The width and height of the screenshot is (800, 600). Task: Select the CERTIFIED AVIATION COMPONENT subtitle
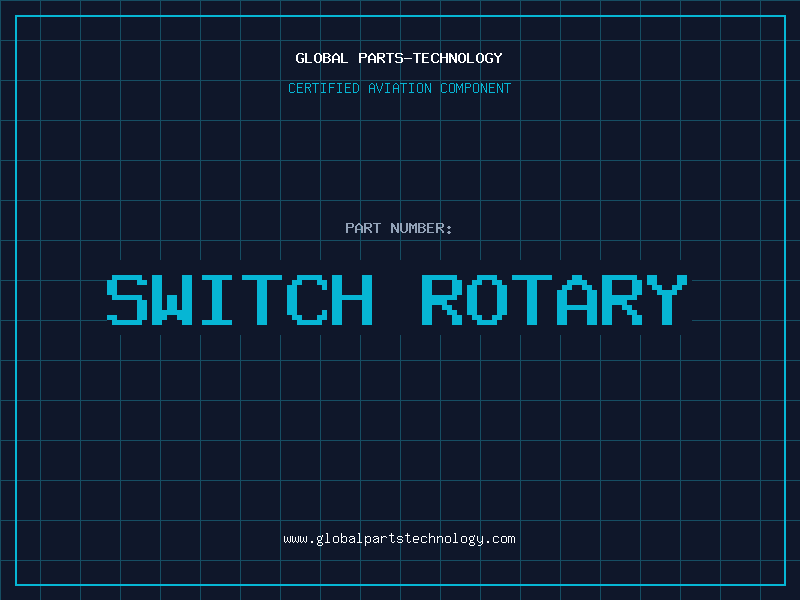pos(399,88)
